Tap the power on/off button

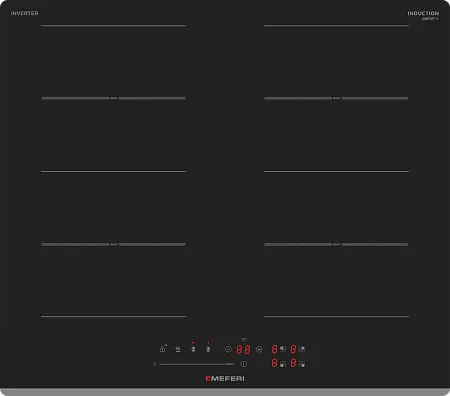tap(244, 364)
